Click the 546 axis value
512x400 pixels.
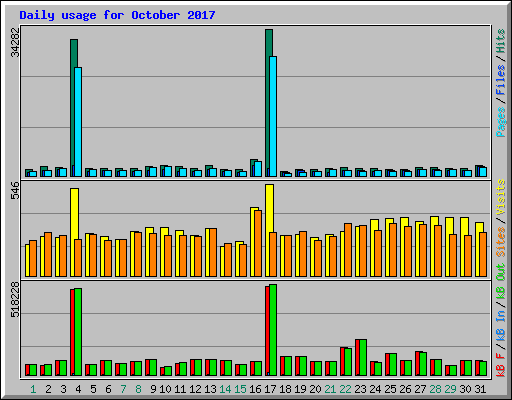point(15,190)
